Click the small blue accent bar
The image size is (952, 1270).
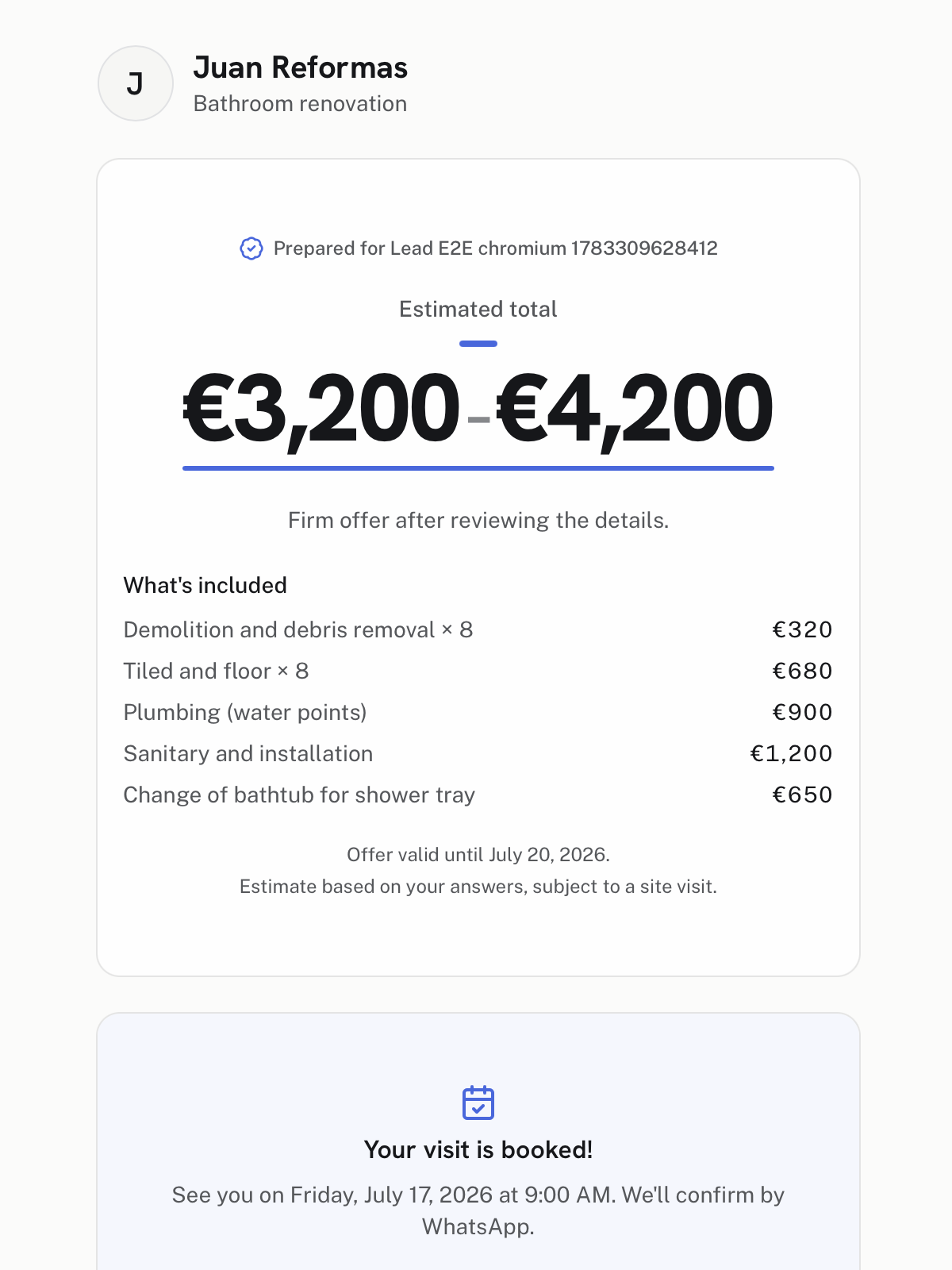click(478, 344)
